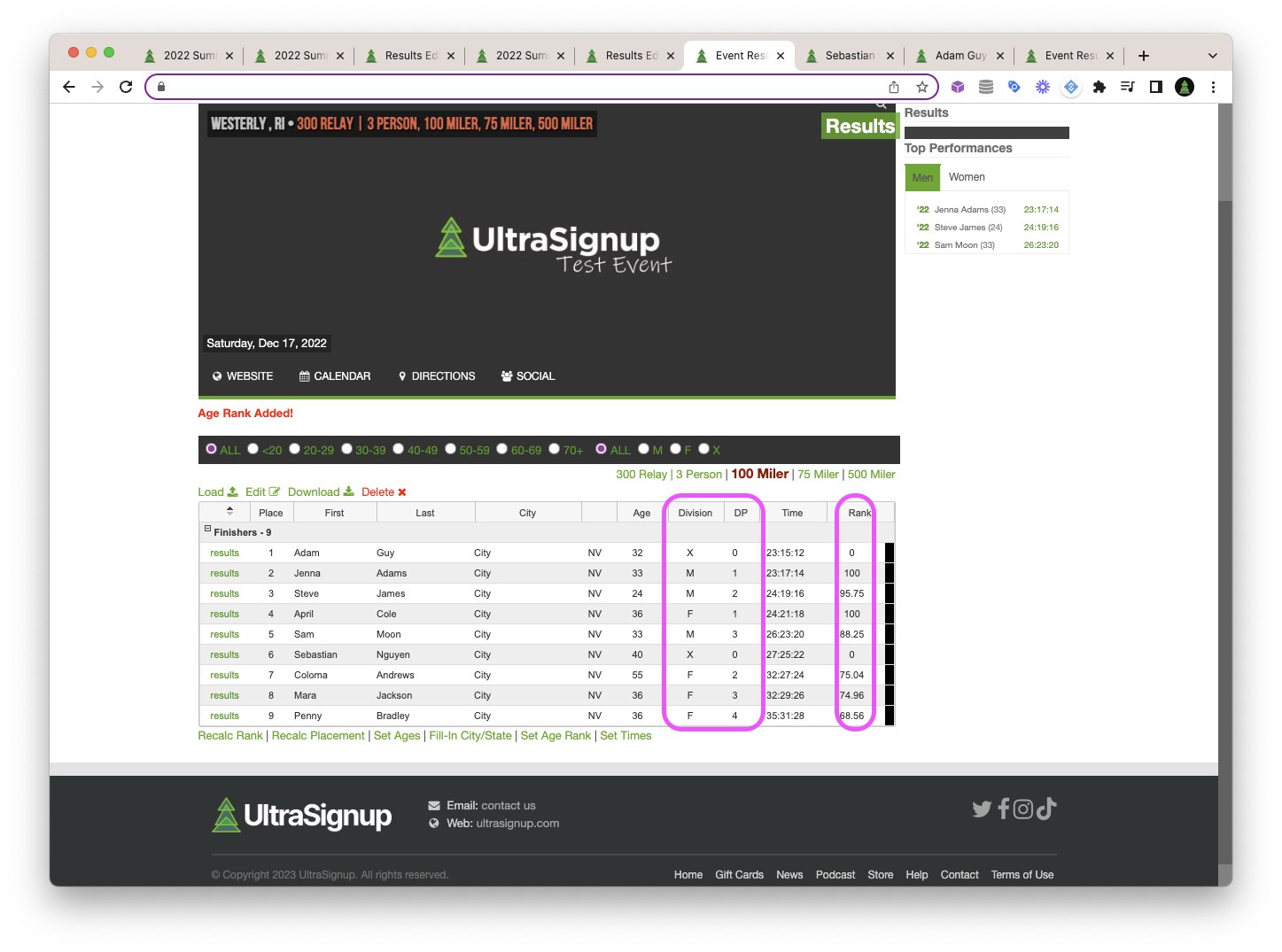Open the 3 Person distance
Viewport: 1282px width, 952px height.
tap(699, 475)
